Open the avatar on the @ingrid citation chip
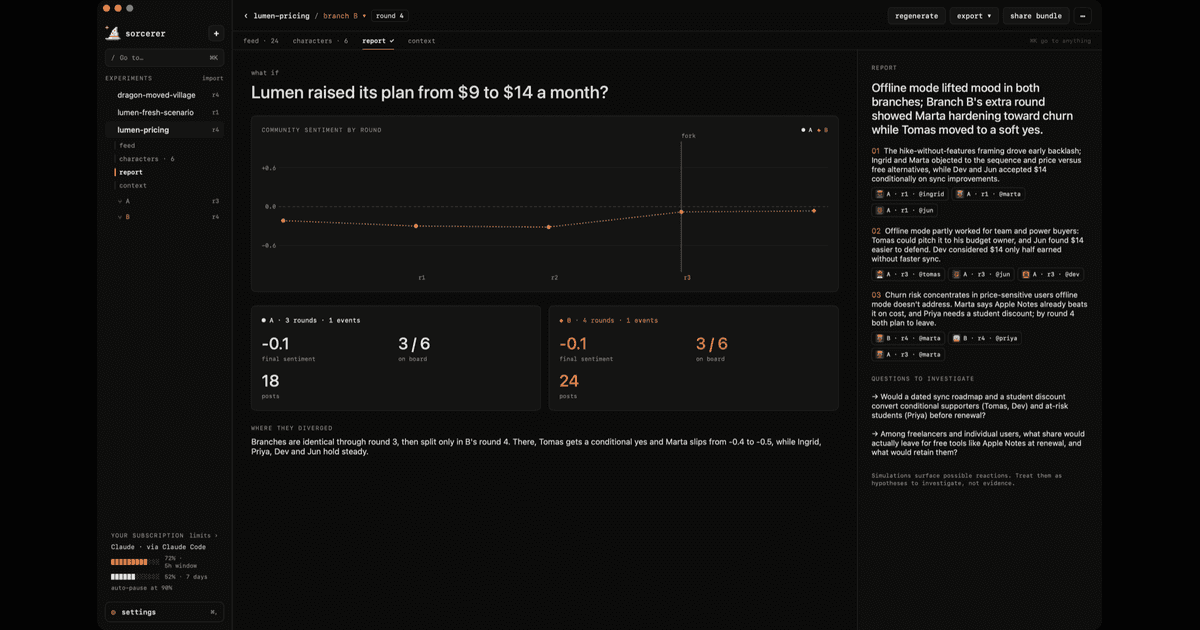The image size is (1200, 630). 880,194
